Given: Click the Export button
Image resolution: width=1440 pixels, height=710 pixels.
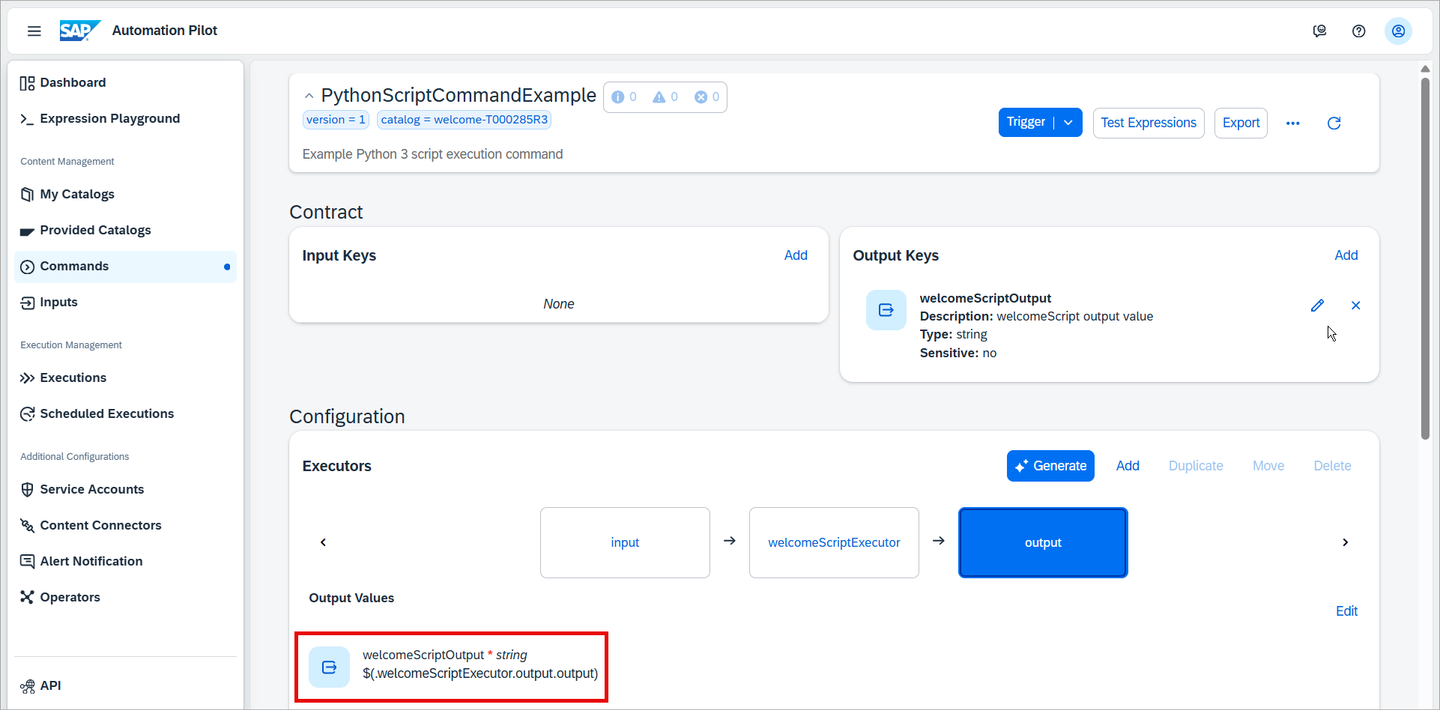Looking at the screenshot, I should [x=1241, y=122].
